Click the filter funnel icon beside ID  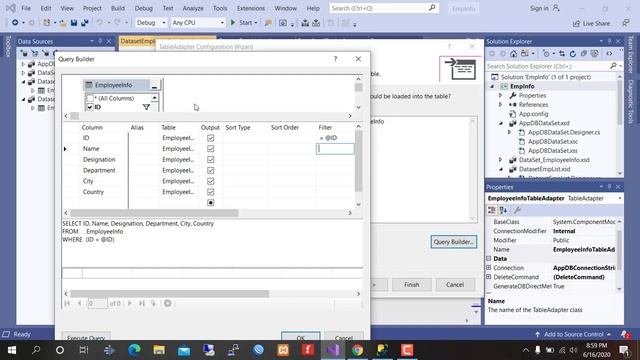point(146,107)
